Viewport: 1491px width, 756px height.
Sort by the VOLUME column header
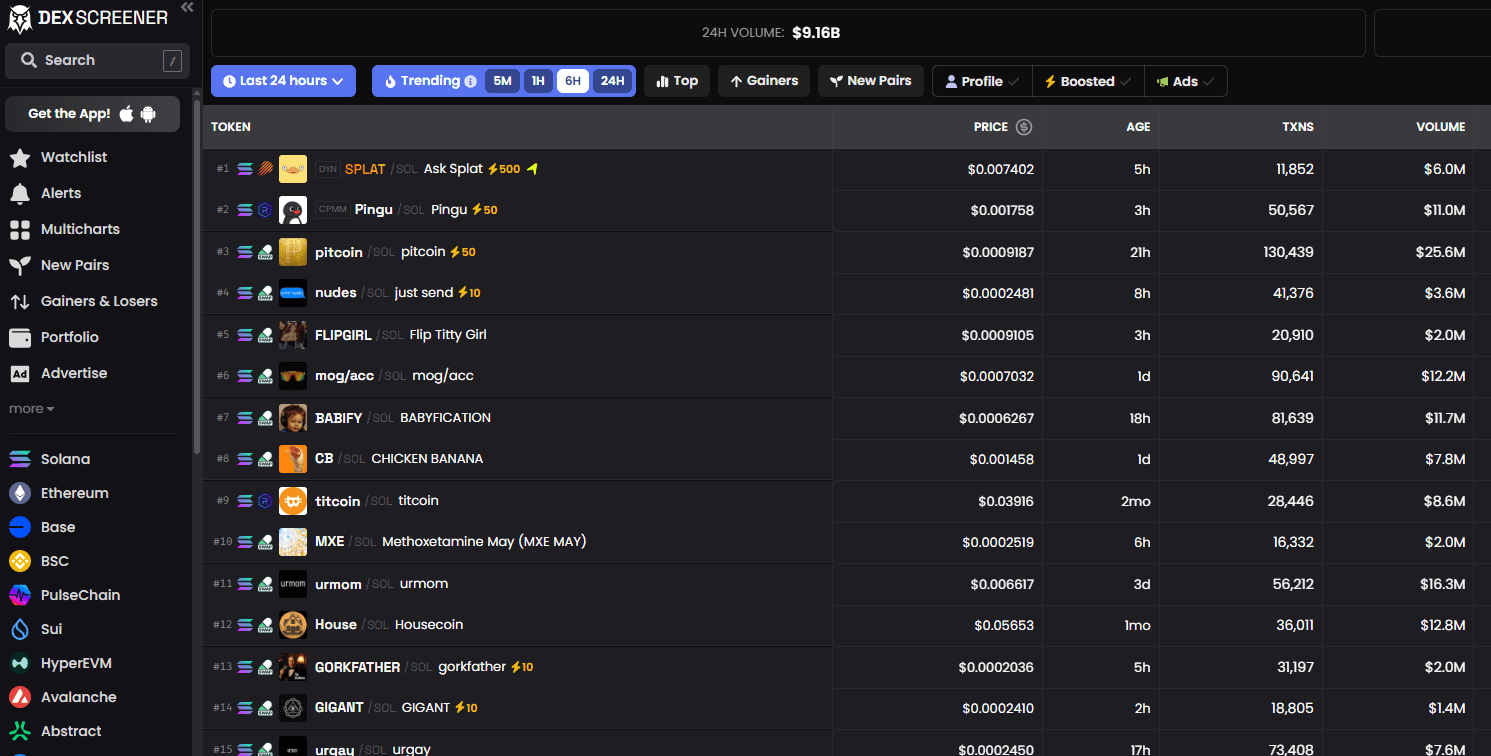point(1440,127)
